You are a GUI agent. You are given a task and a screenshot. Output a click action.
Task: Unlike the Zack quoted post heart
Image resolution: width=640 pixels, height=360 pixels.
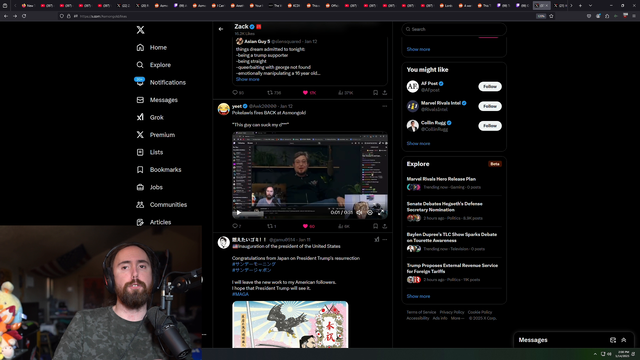[x=305, y=93]
